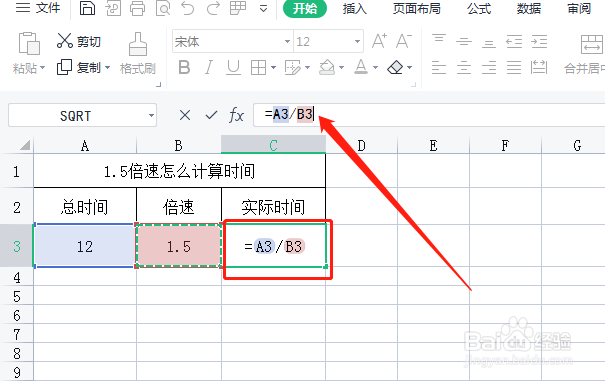Open the 数据 tab
Screen dimensions: 605x381
point(529,8)
